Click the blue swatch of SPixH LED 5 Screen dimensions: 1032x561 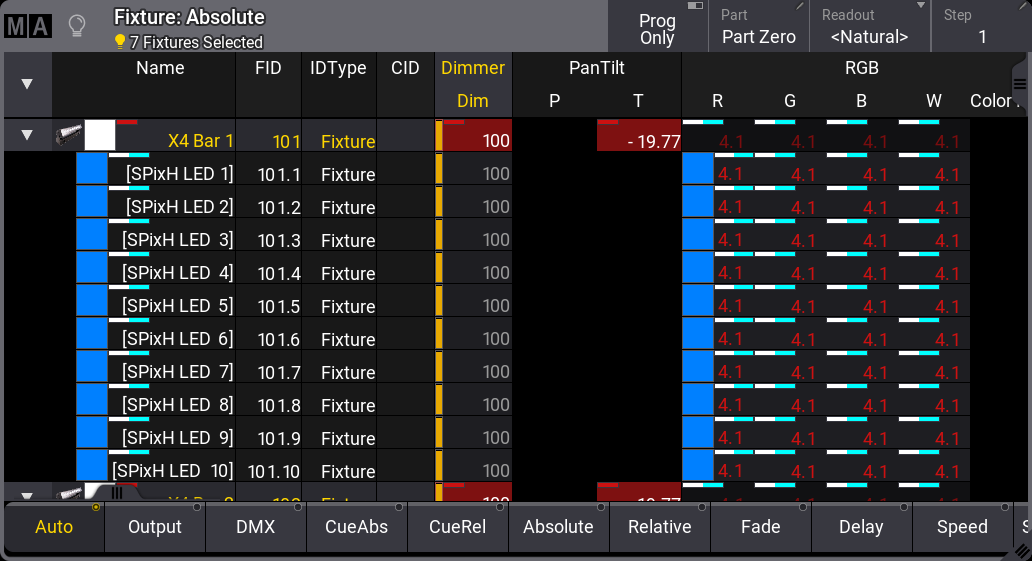(x=92, y=301)
